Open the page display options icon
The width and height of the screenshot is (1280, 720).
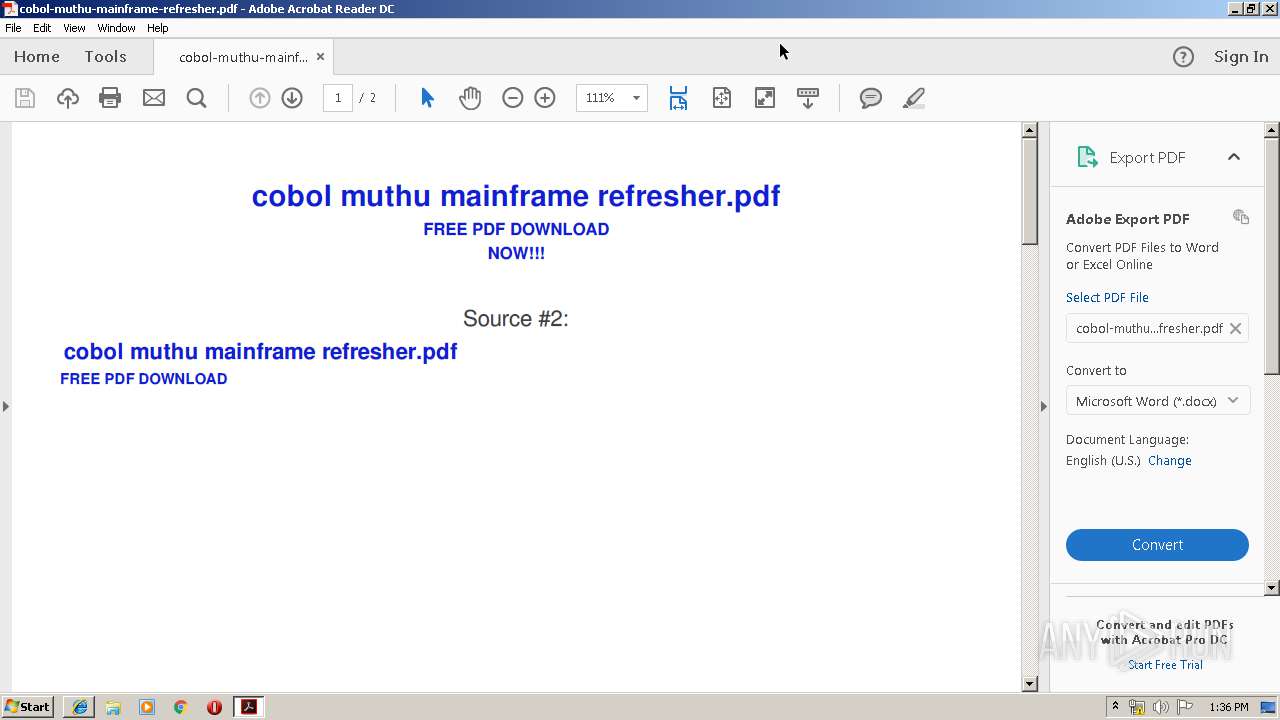click(x=808, y=98)
